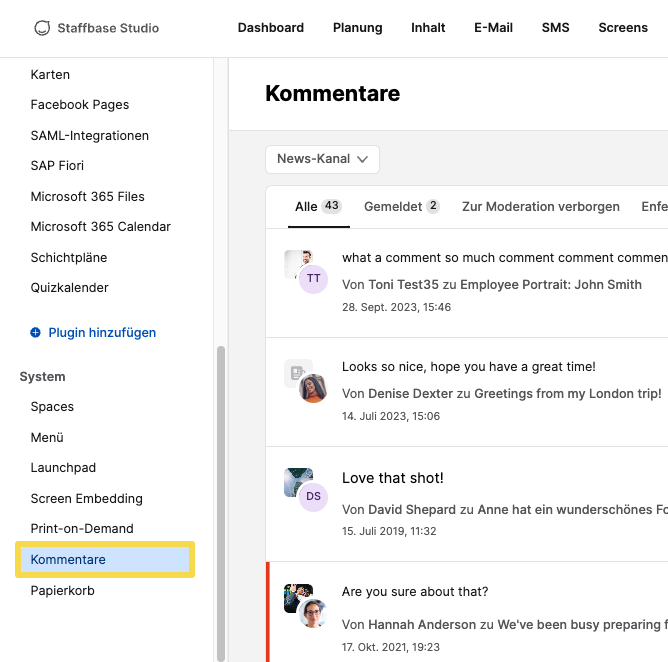Click the Staffbase Studio logo icon
The height and width of the screenshot is (662, 668).
coord(42,28)
